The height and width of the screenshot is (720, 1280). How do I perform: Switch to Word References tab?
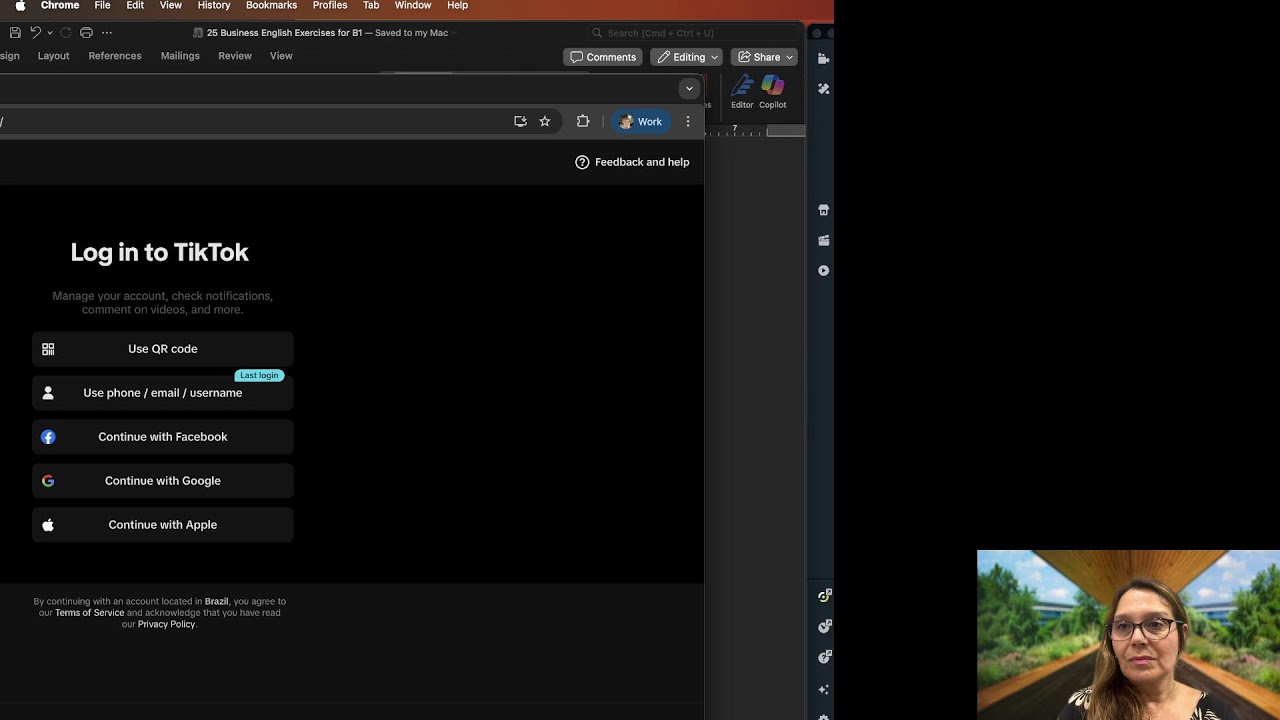pos(115,56)
